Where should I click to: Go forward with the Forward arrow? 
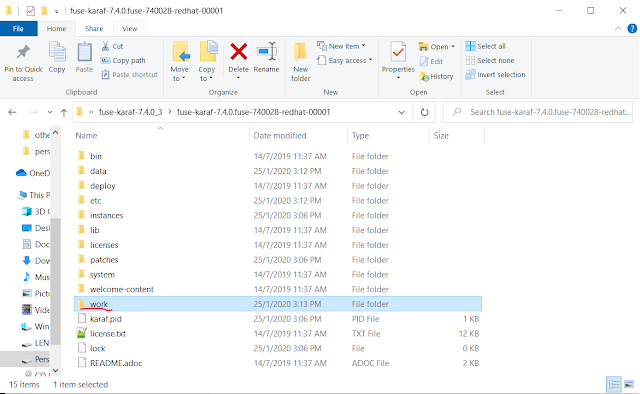point(33,112)
